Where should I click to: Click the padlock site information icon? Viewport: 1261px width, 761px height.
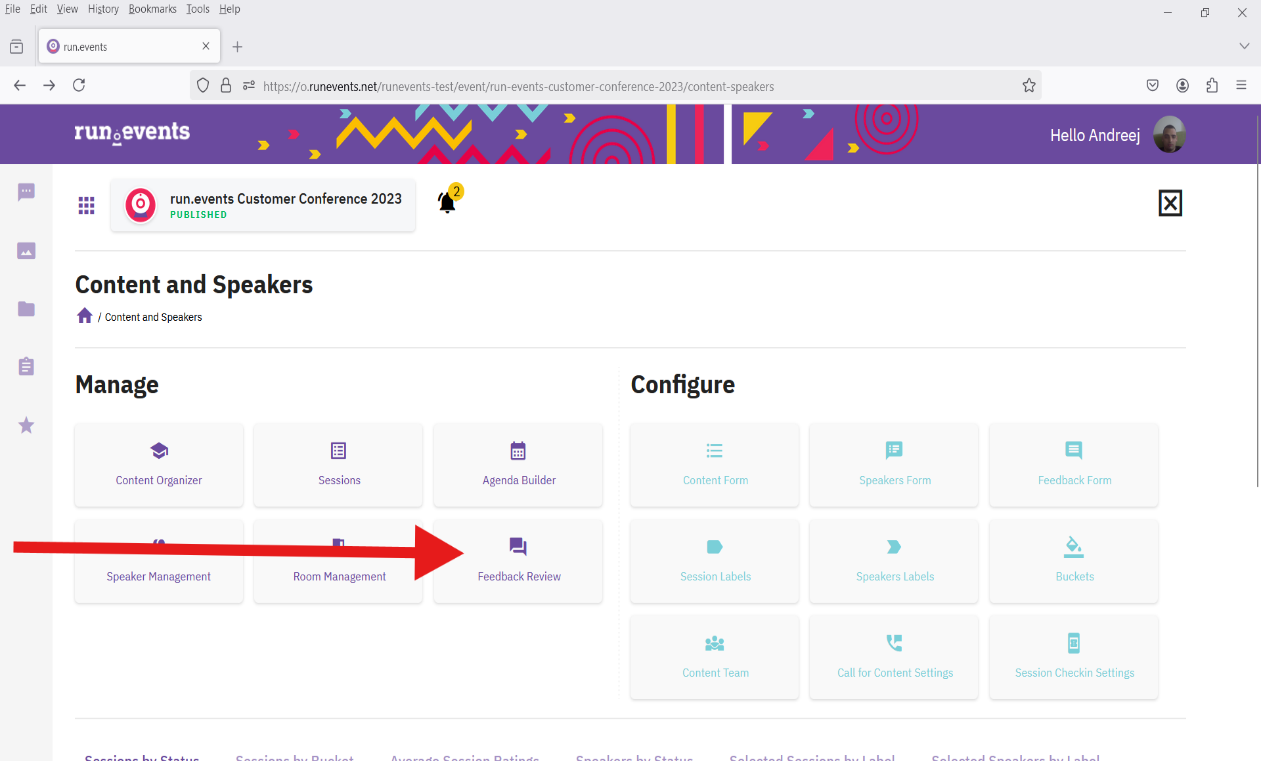click(x=226, y=86)
